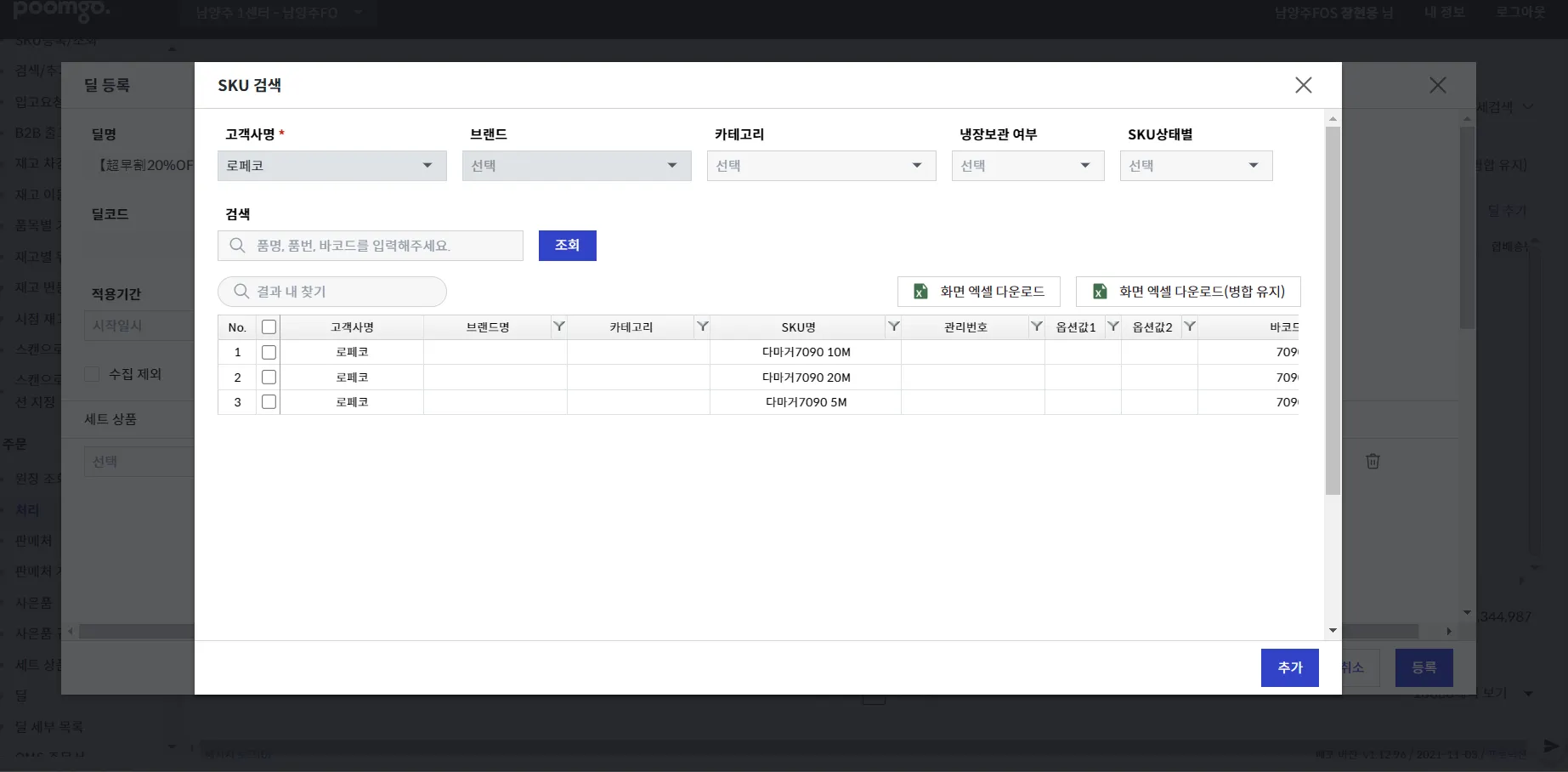This screenshot has height=772, width=1568.
Task: Click 화면 엑셀 다운로드(병합 유지) button
Action: point(1188,292)
